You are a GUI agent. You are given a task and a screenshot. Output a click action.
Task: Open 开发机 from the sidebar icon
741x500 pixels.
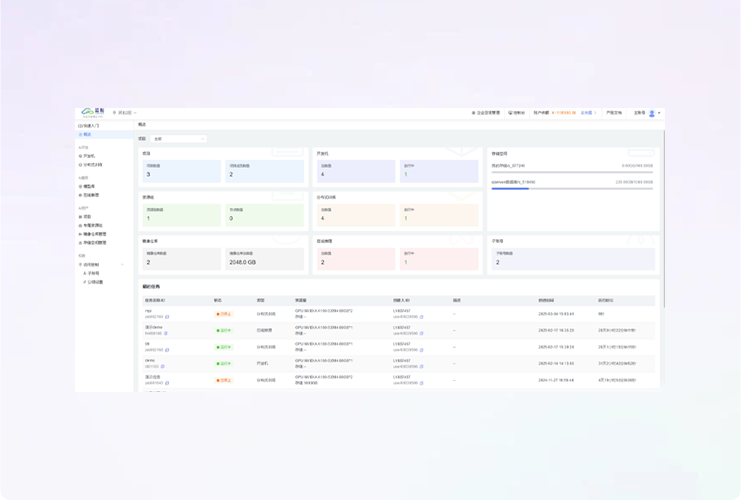80,156
